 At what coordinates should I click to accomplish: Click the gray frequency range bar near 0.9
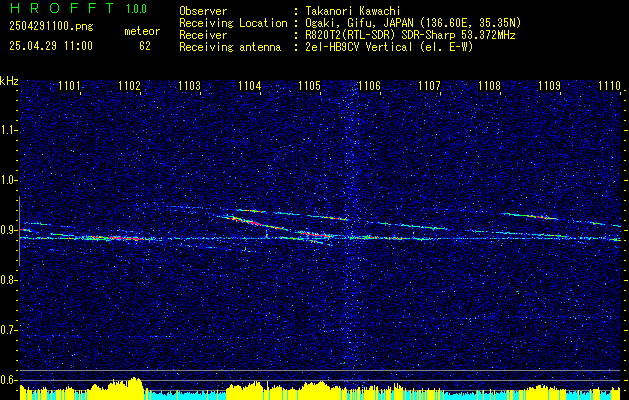[x=19, y=231]
